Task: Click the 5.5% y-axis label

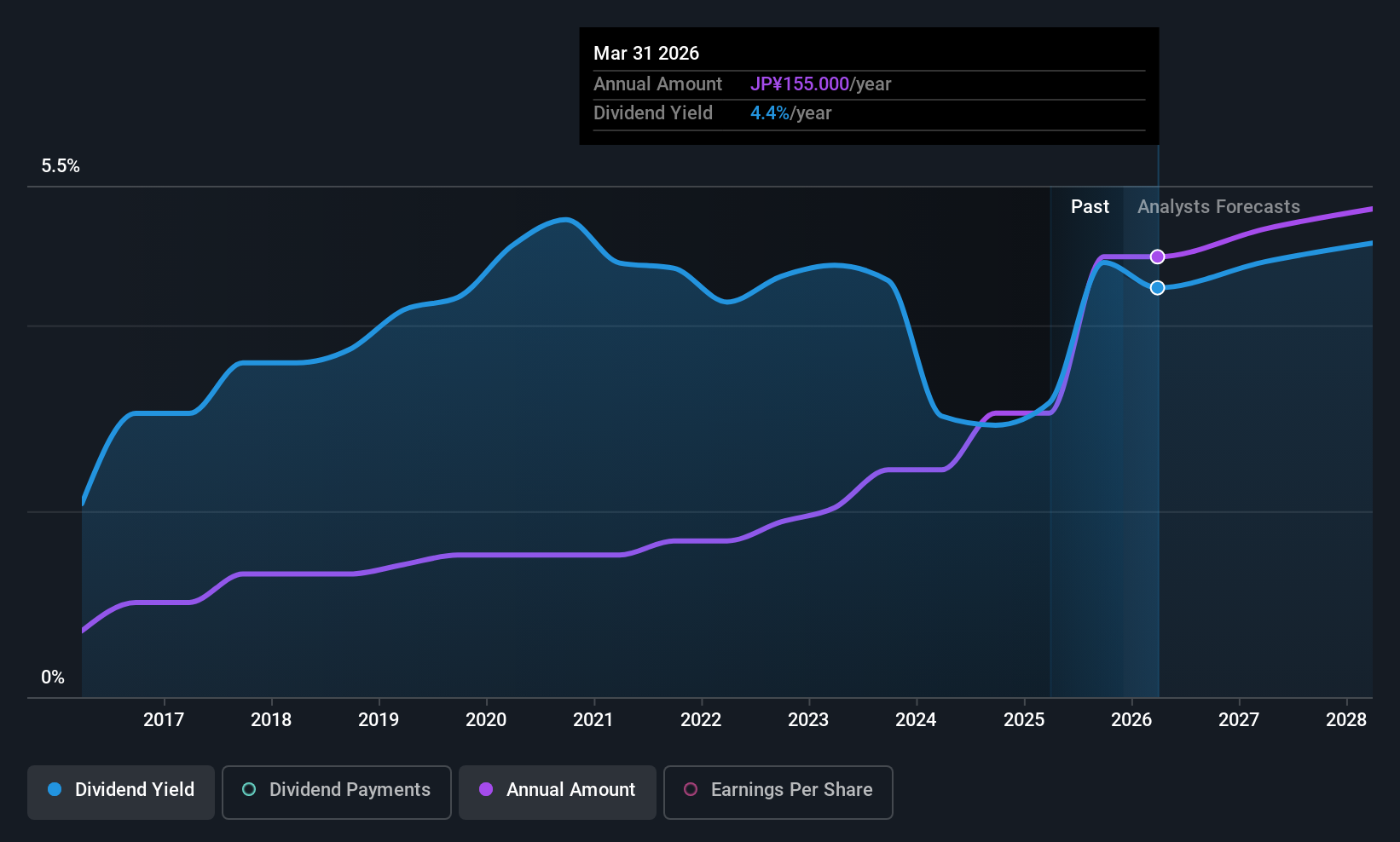Action: (x=61, y=166)
